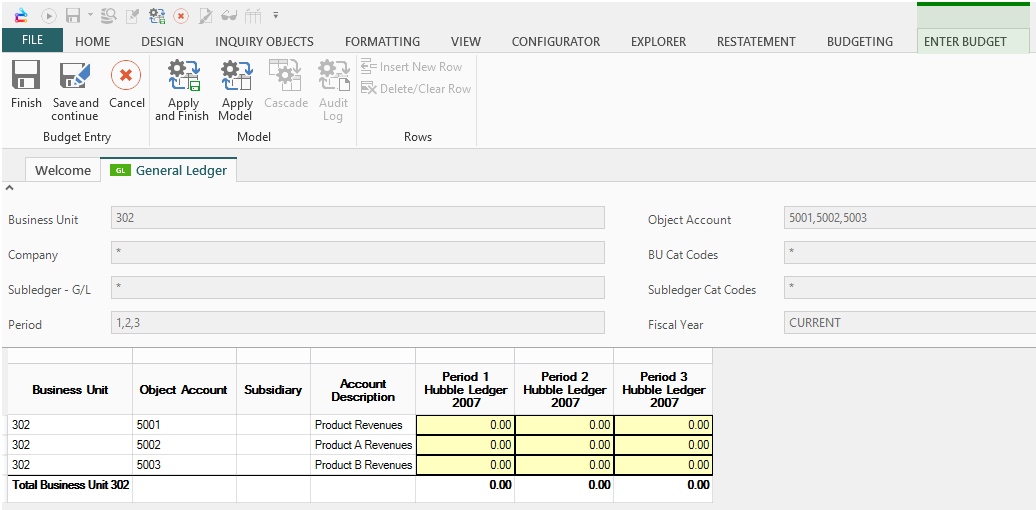
Task: Click the glasses icon in the title bar
Action: tap(229, 16)
